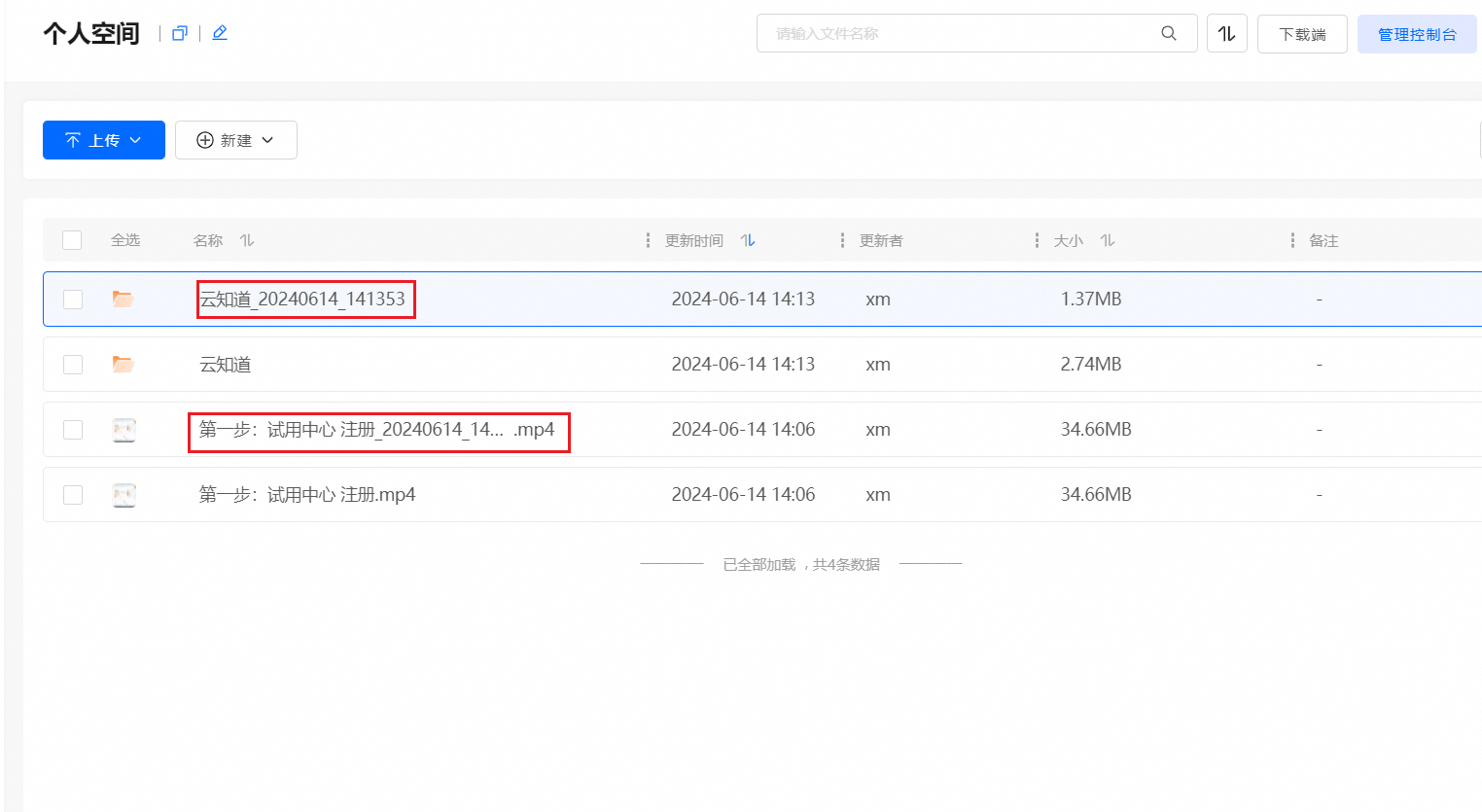This screenshot has height=812, width=1482.
Task: Click folder icon of 云知道 row
Action: pyautogui.click(x=123, y=364)
